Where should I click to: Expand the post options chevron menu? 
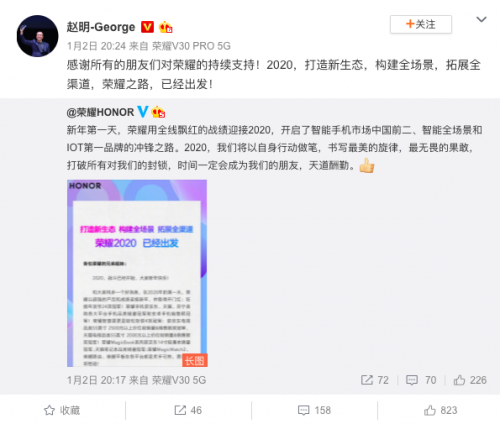point(481,20)
